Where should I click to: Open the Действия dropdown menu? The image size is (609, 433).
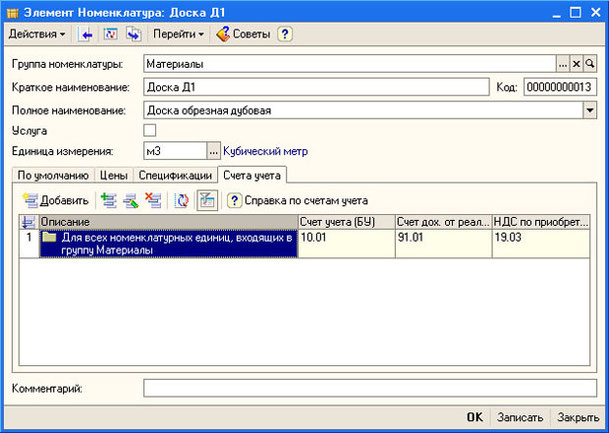tap(37, 34)
